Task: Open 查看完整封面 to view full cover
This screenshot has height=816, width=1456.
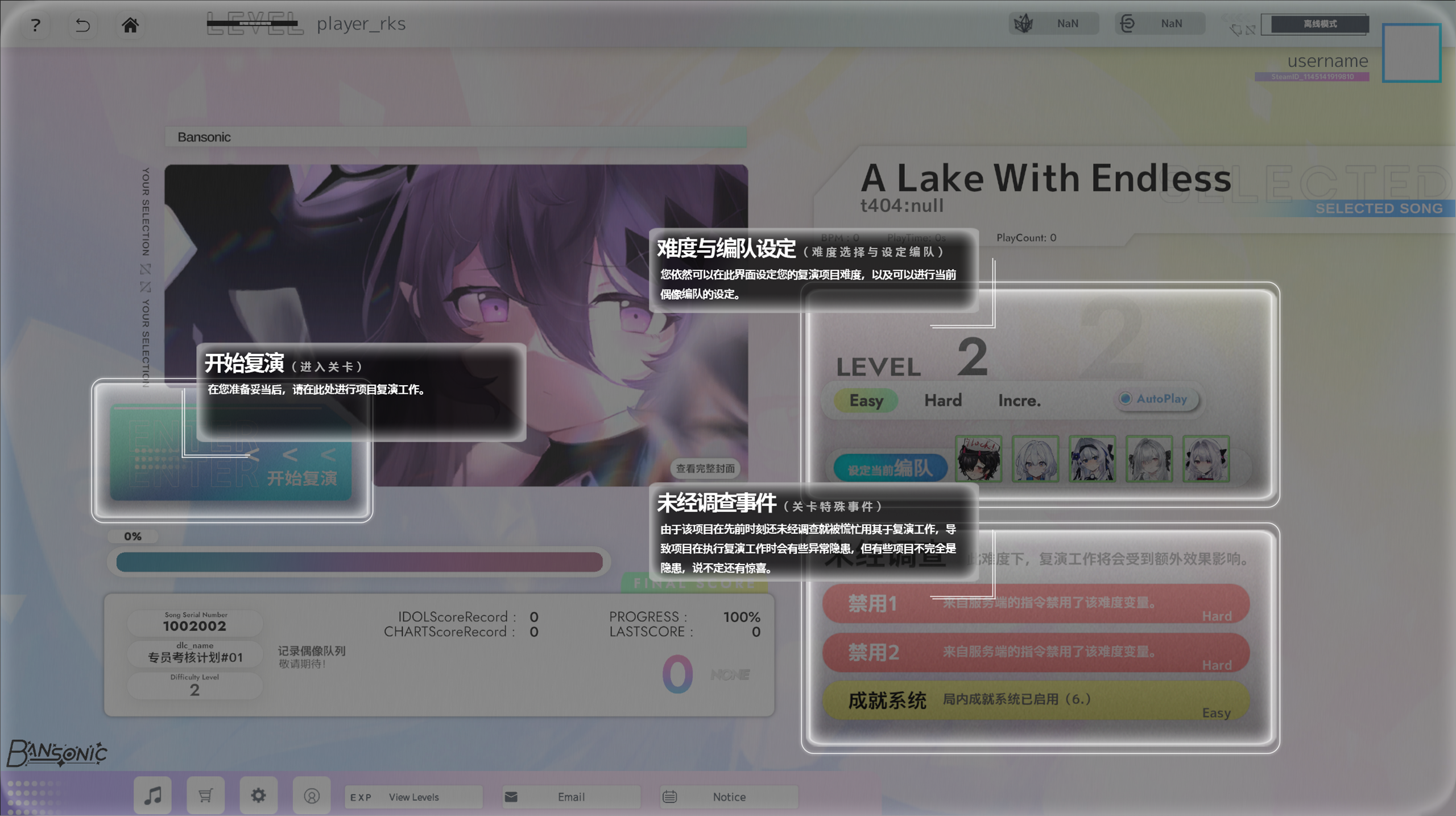Action: (705, 468)
